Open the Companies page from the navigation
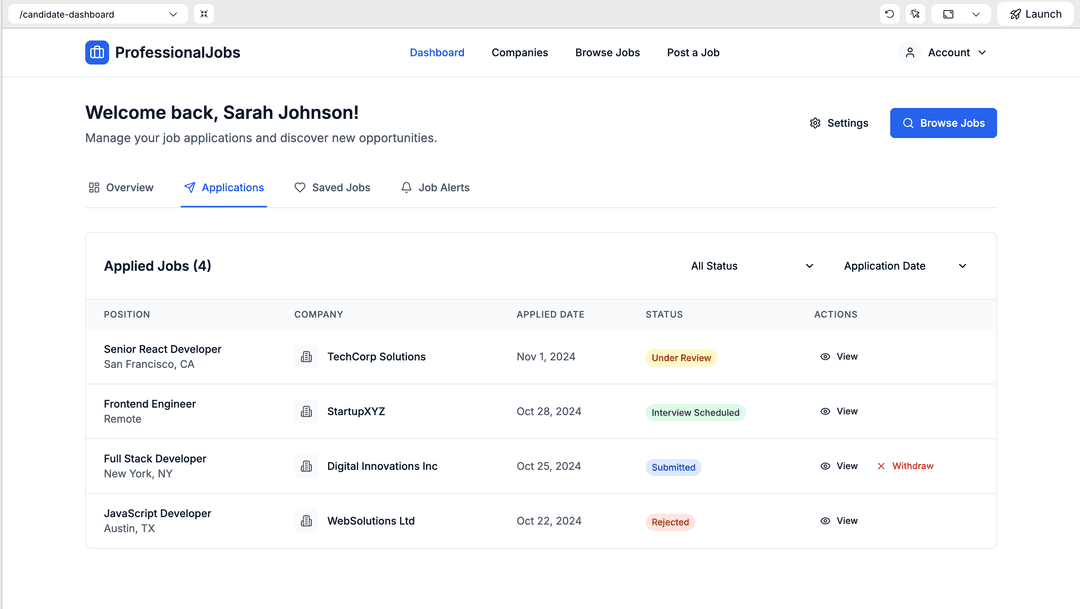This screenshot has height=609, width=1080. pos(520,52)
